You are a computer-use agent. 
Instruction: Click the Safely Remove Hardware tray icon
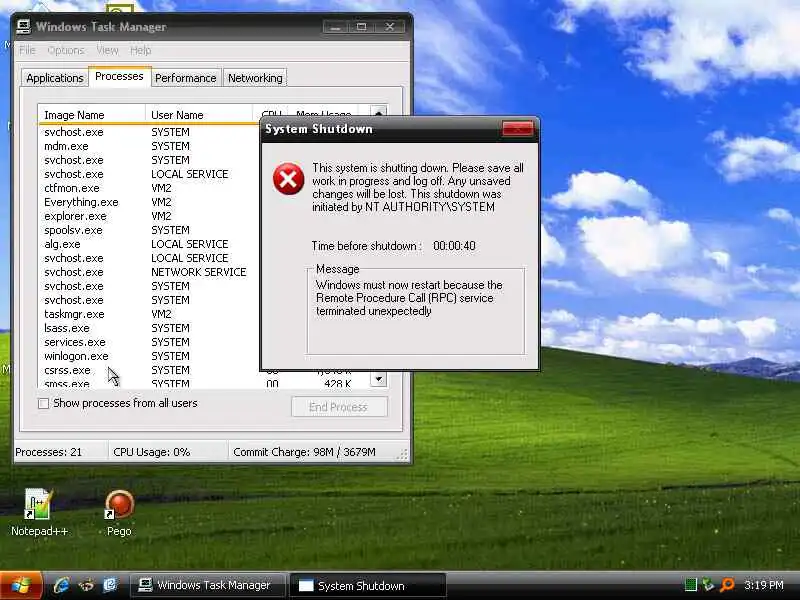[x=708, y=585]
